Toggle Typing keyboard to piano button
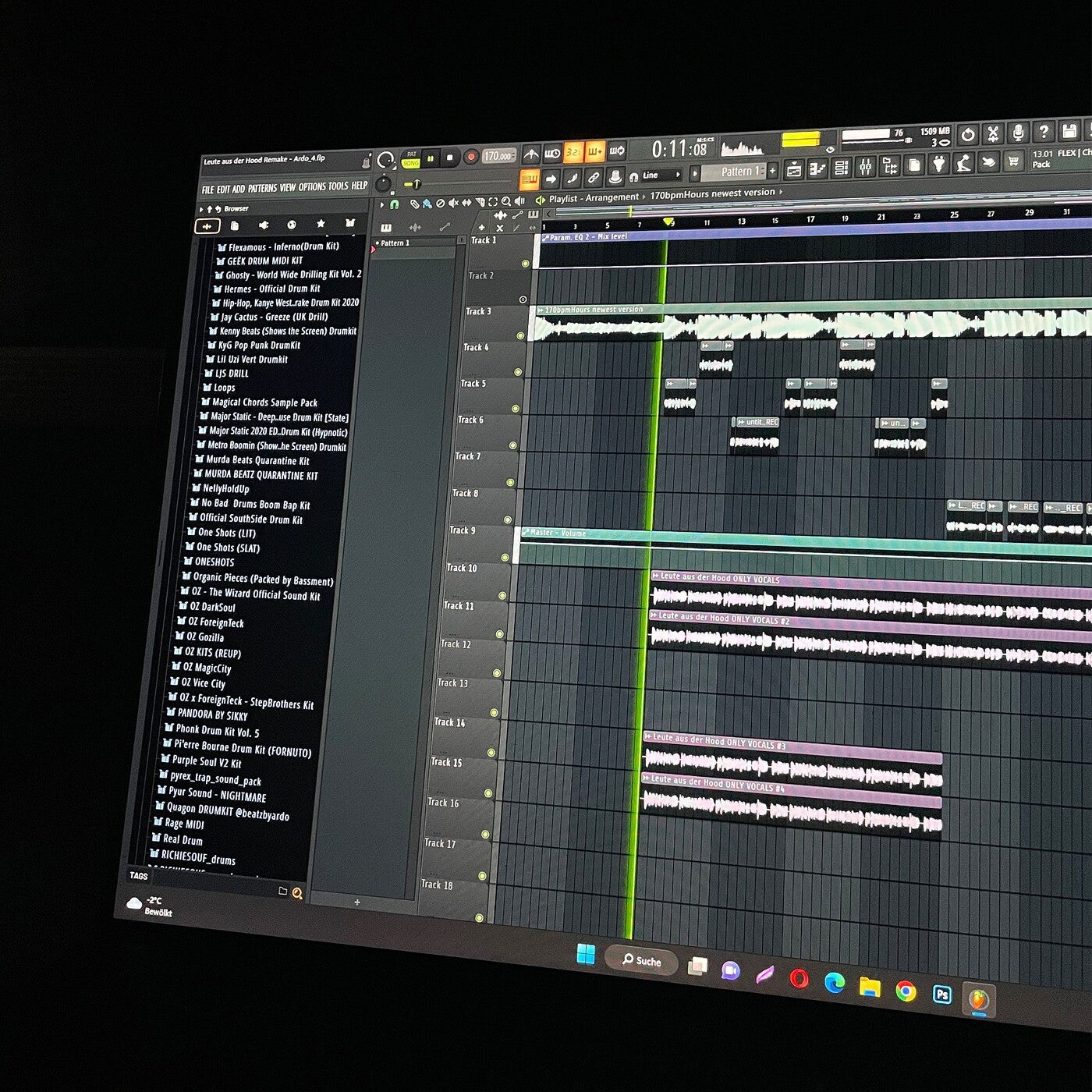The height and width of the screenshot is (1092, 1092). 529,180
